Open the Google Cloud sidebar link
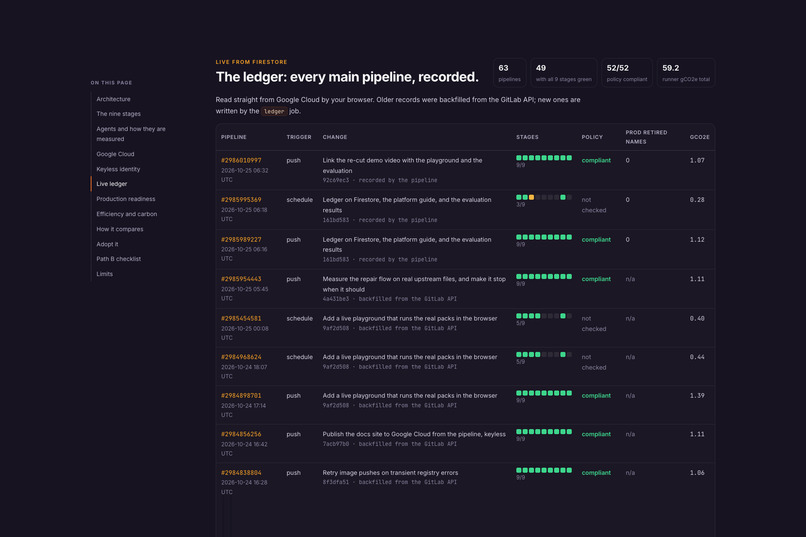 (x=115, y=154)
